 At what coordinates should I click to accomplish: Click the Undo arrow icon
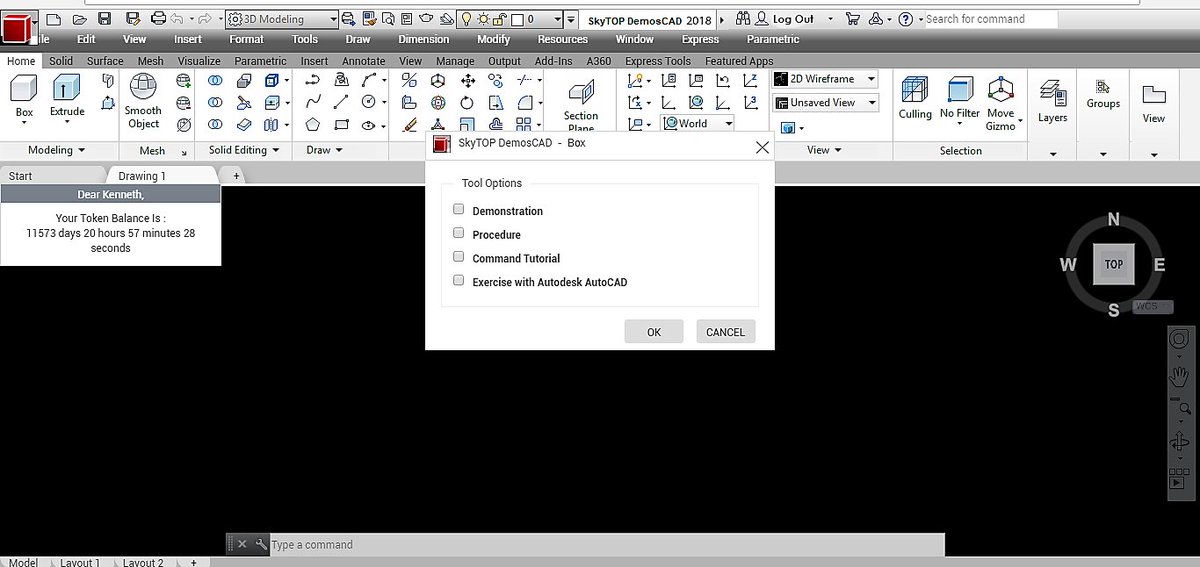[x=177, y=18]
